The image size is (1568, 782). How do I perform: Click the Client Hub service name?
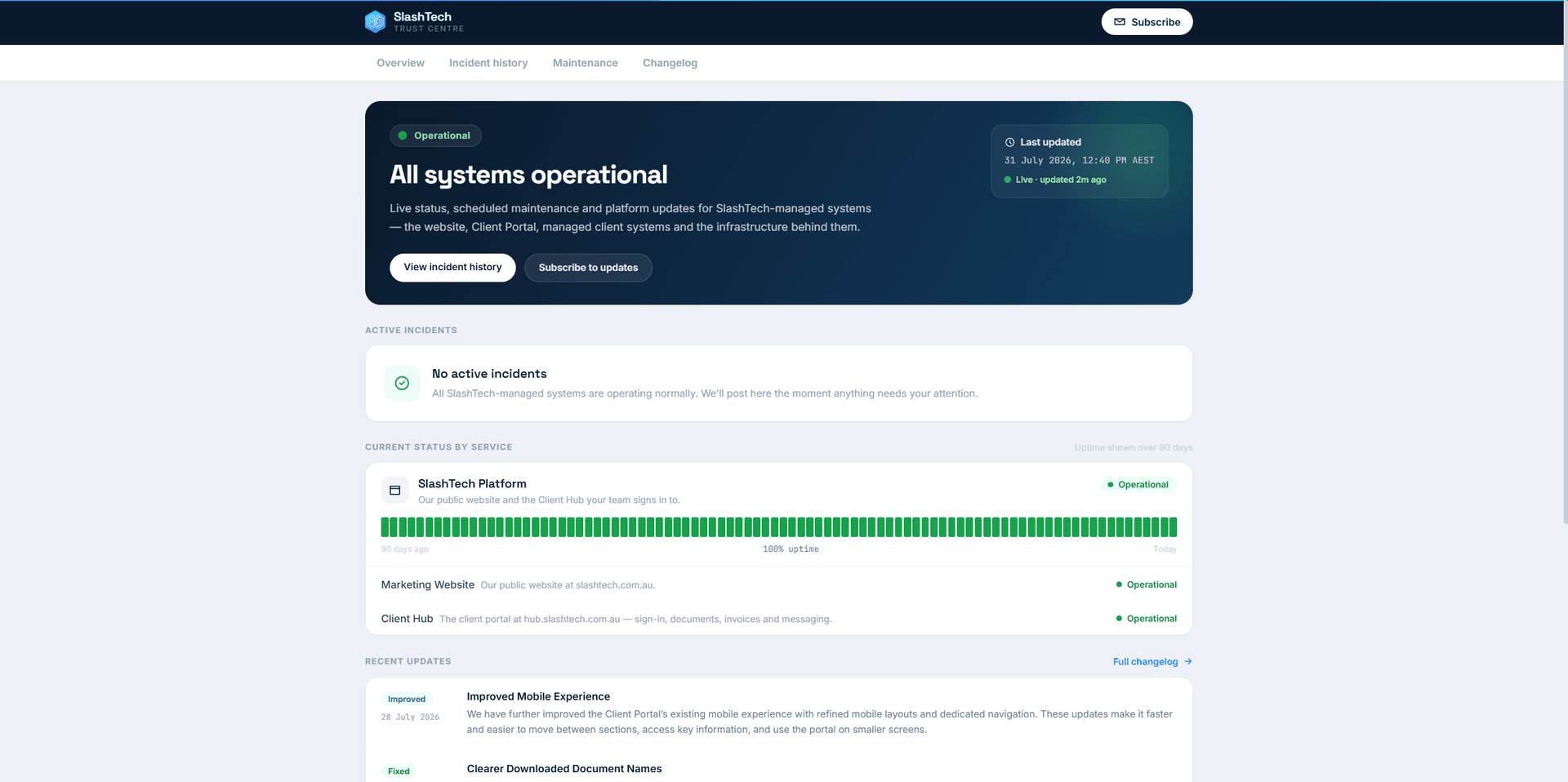(x=407, y=619)
